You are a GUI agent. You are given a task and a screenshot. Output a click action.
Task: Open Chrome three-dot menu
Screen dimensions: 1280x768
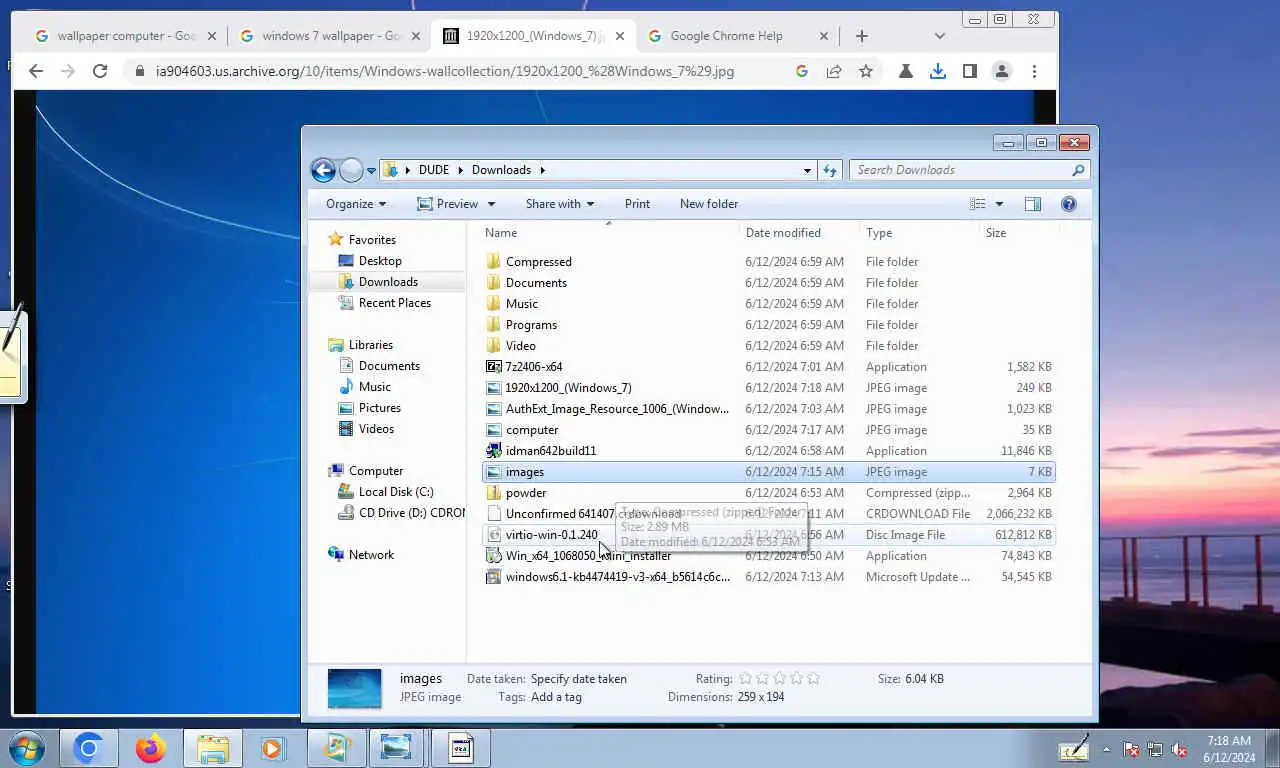[x=1034, y=71]
